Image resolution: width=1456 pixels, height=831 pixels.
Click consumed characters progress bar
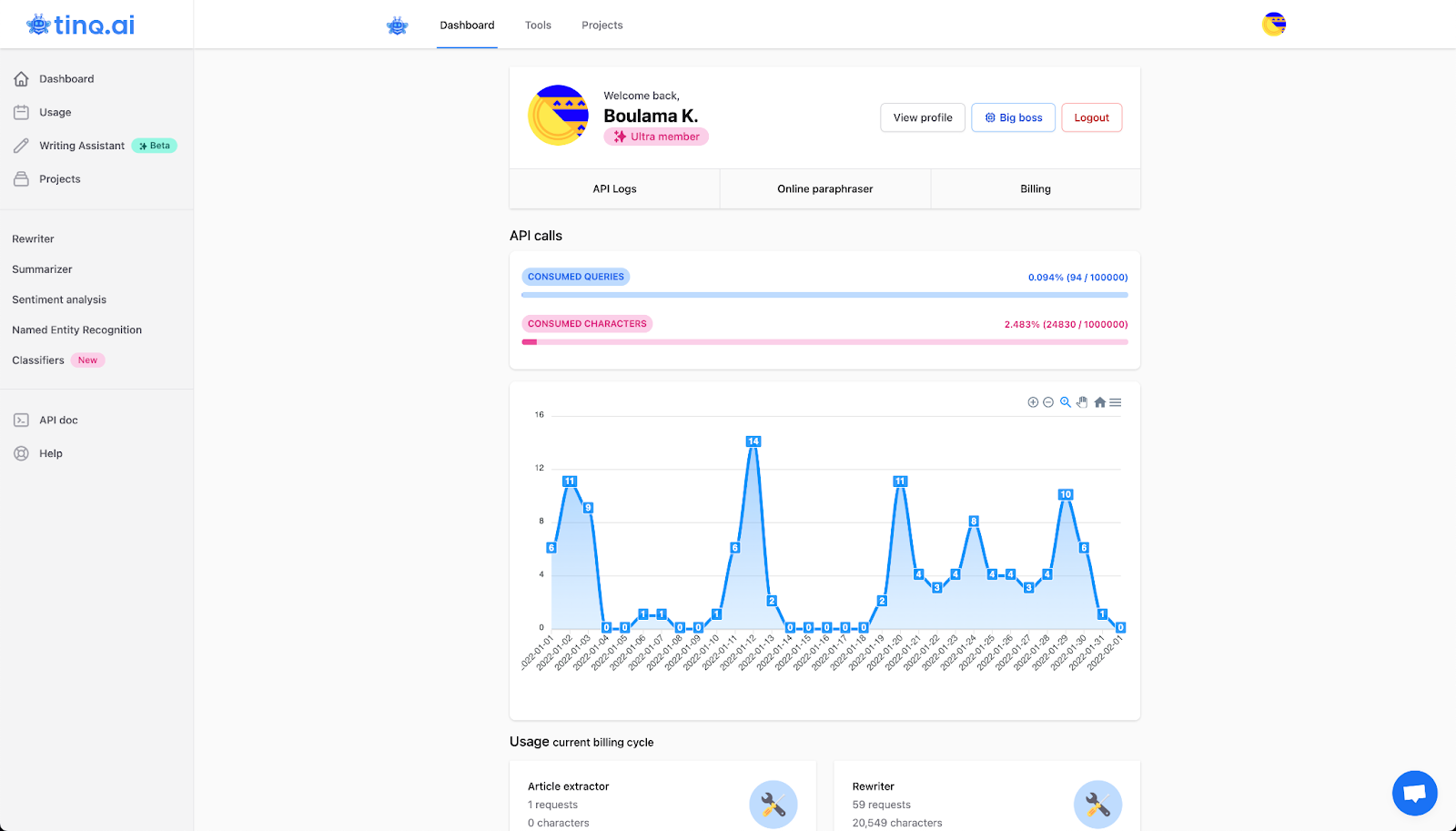tap(824, 342)
